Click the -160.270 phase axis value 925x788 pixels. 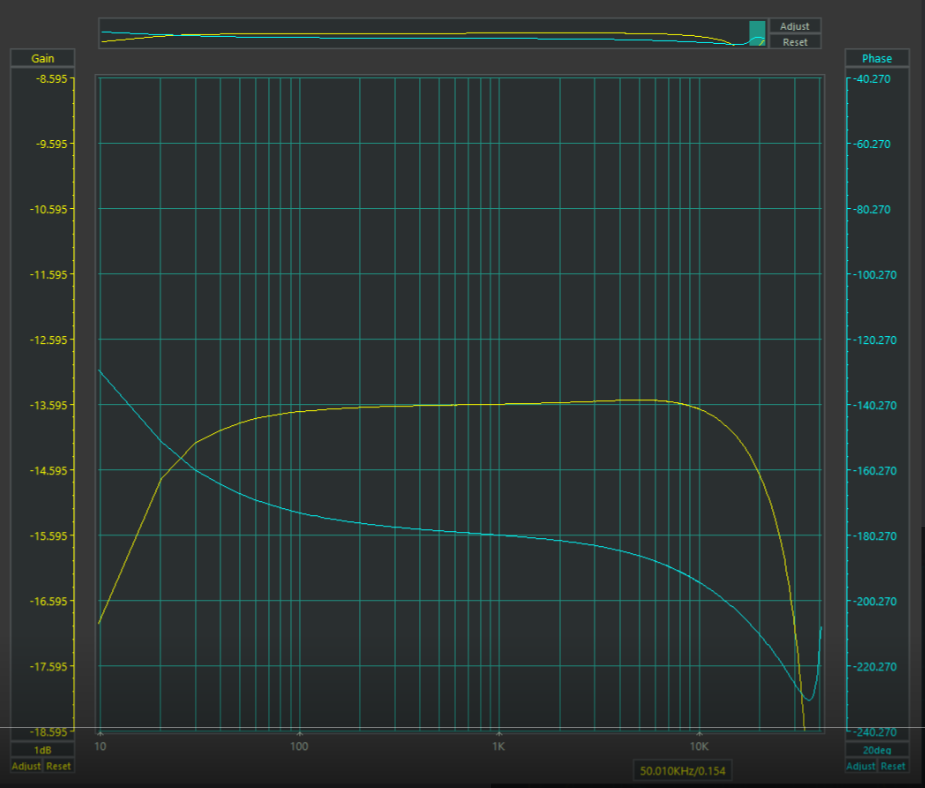pyautogui.click(x=874, y=471)
